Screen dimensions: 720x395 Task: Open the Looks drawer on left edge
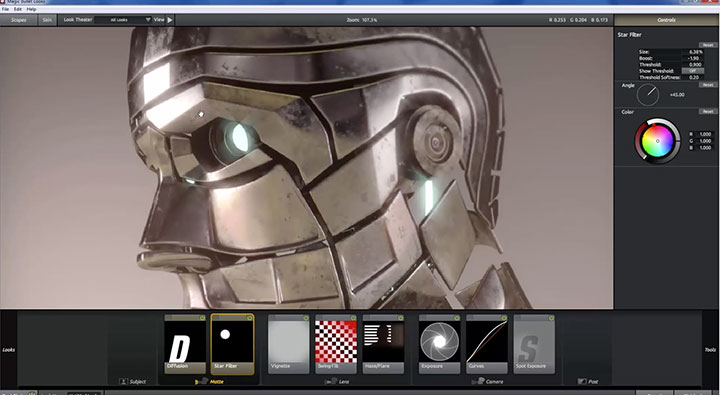click(8, 350)
